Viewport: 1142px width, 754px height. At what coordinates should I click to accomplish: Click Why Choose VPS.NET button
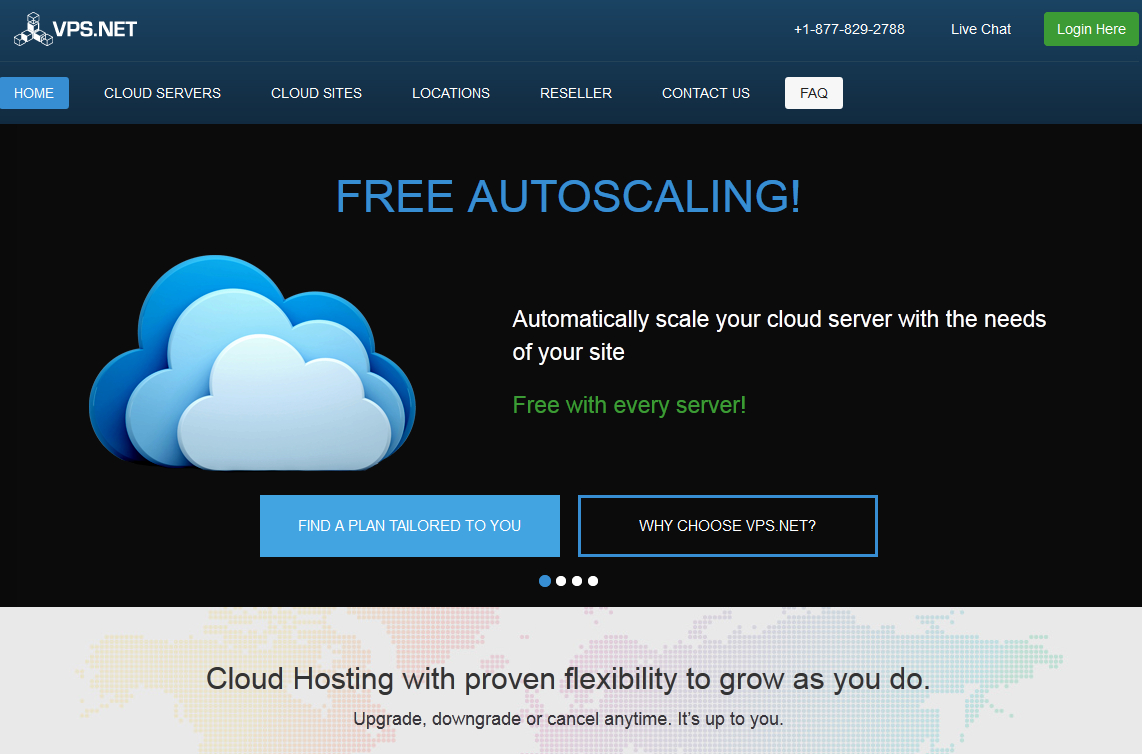tap(728, 526)
